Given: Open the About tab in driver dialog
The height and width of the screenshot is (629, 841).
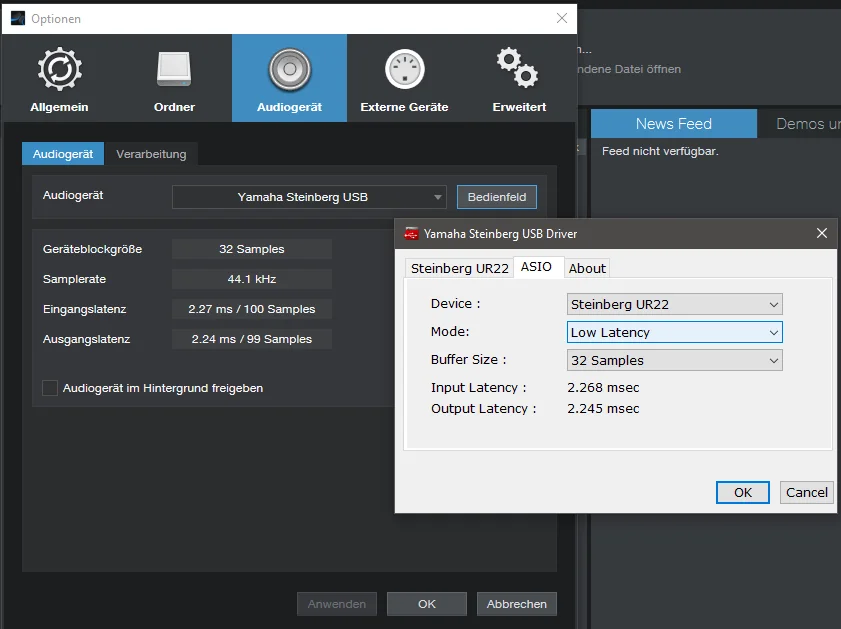Looking at the screenshot, I should coord(587,268).
